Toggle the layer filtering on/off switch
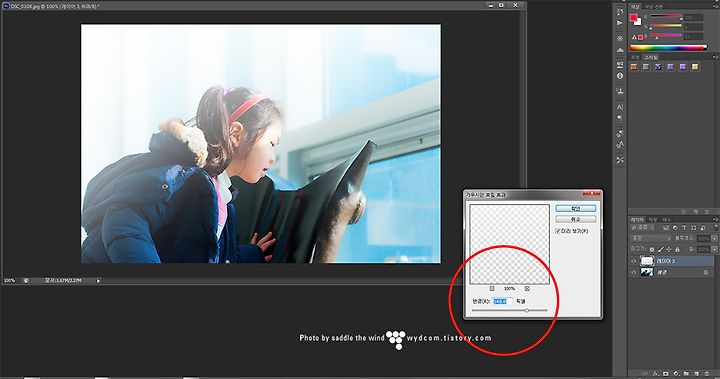This screenshot has height=379, width=720. [x=716, y=228]
